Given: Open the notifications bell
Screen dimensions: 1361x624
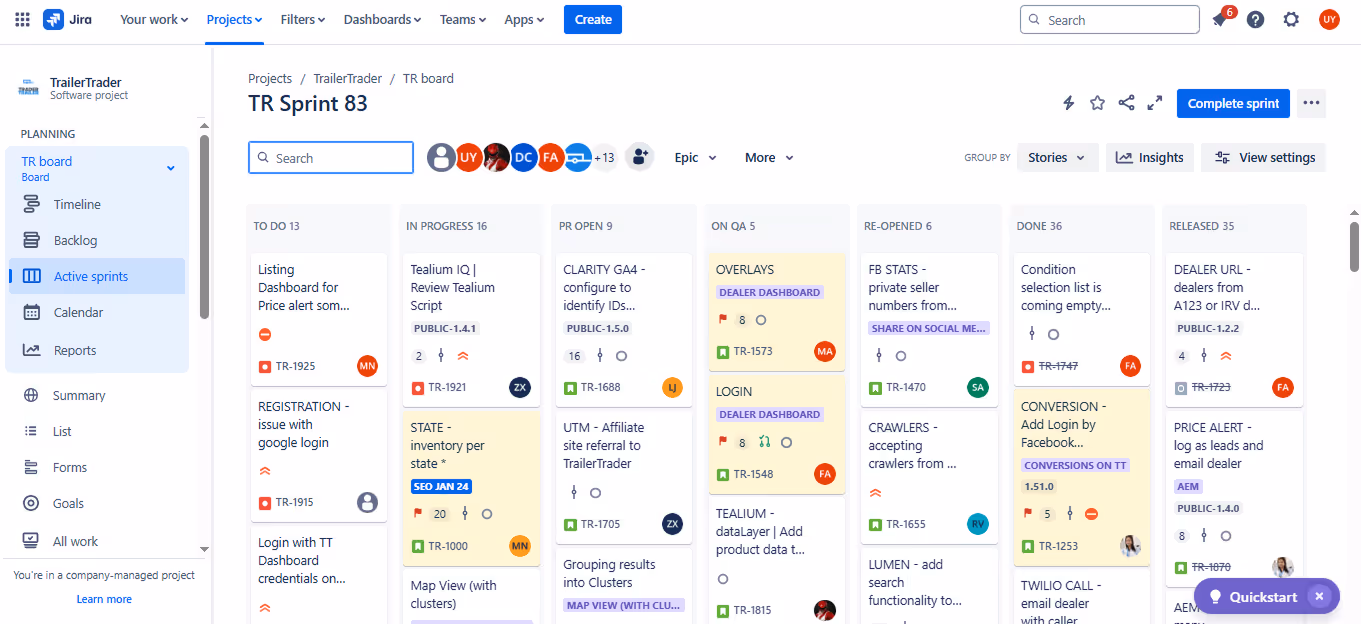Looking at the screenshot, I should (1219, 20).
